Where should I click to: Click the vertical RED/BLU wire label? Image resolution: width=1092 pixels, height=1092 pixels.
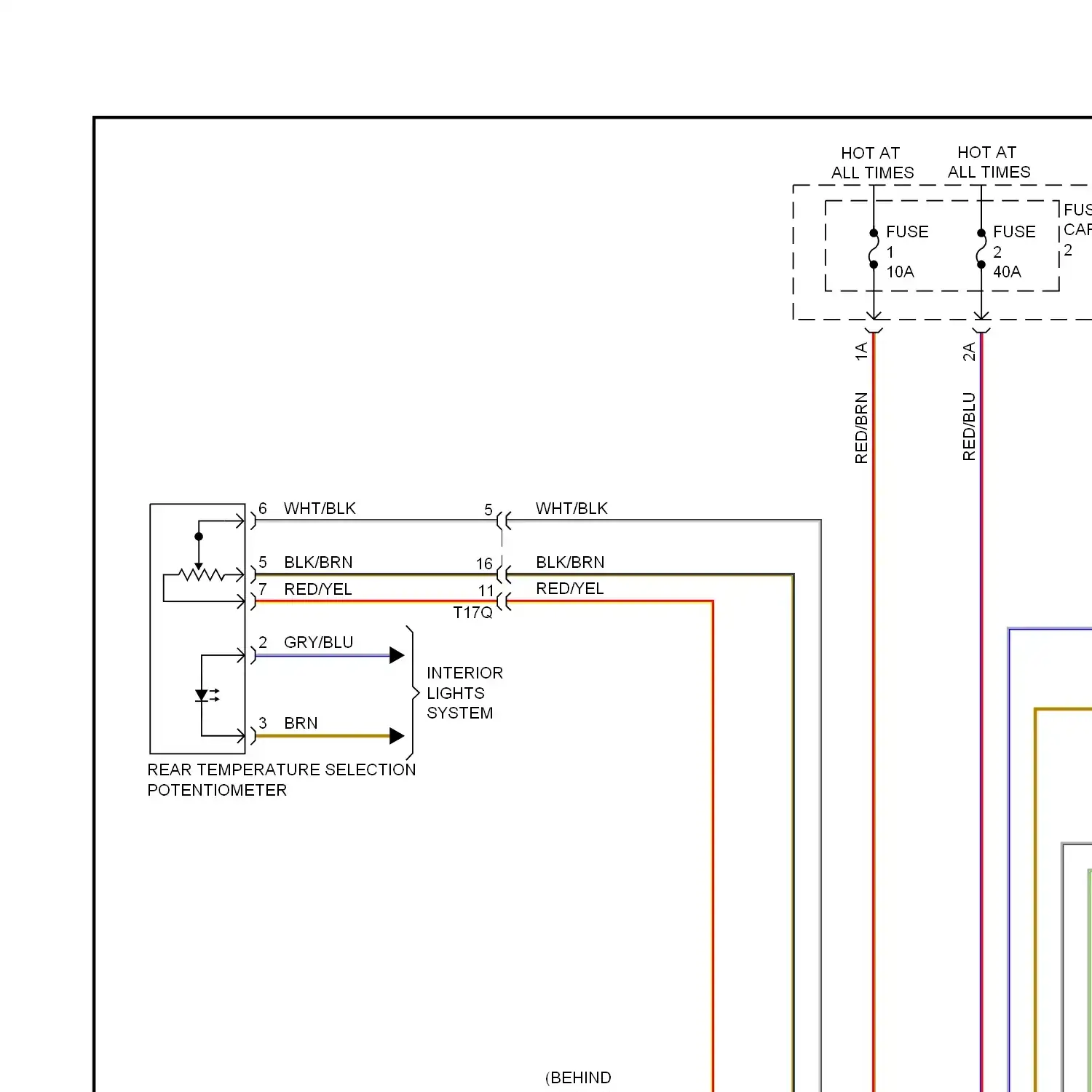[x=969, y=427]
